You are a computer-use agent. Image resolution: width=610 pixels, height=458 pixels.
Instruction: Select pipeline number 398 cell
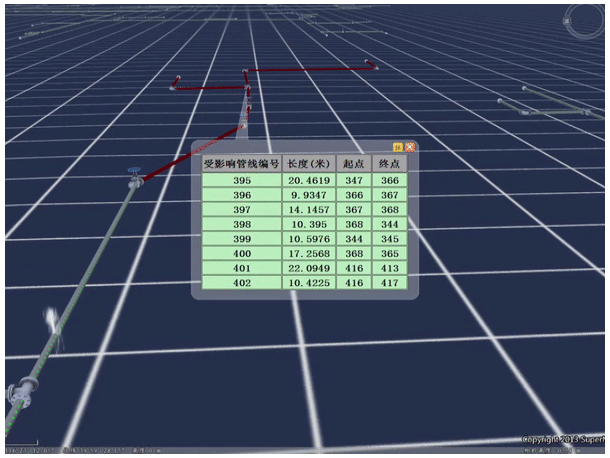pos(242,224)
